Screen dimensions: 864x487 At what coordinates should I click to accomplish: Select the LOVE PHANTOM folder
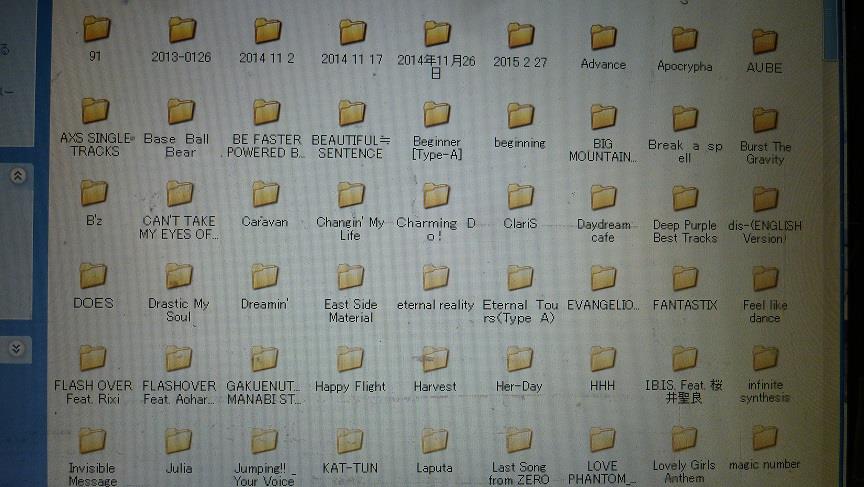pos(602,440)
